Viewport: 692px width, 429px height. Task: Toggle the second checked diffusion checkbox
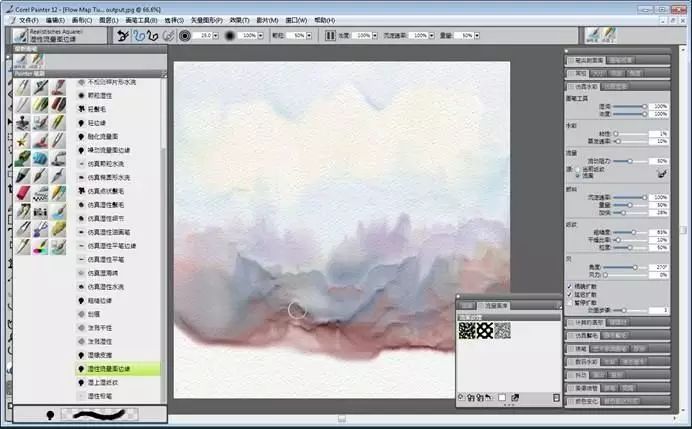pyautogui.click(x=569, y=294)
